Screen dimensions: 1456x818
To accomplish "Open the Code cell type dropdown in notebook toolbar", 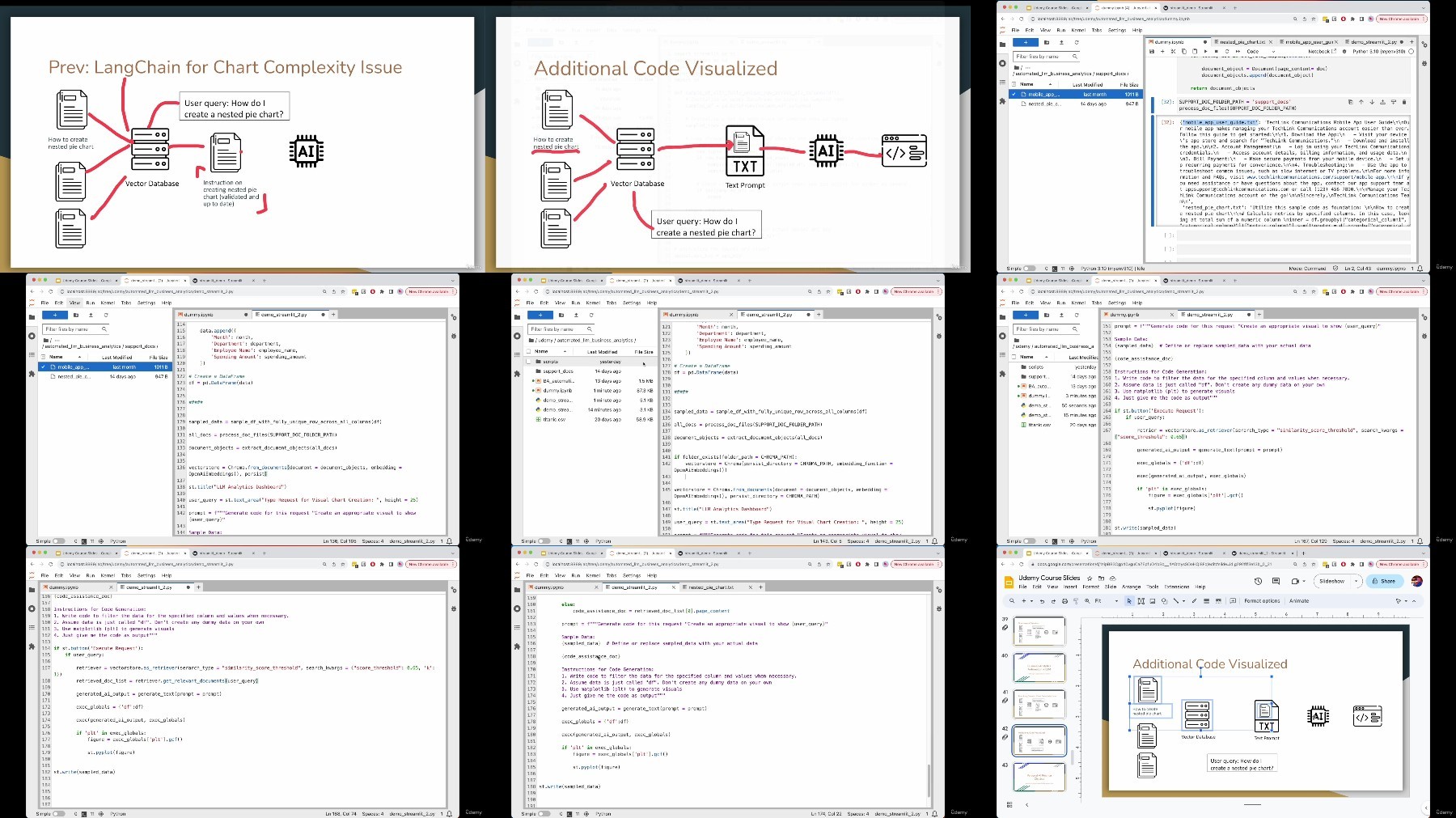I will click(1261, 51).
